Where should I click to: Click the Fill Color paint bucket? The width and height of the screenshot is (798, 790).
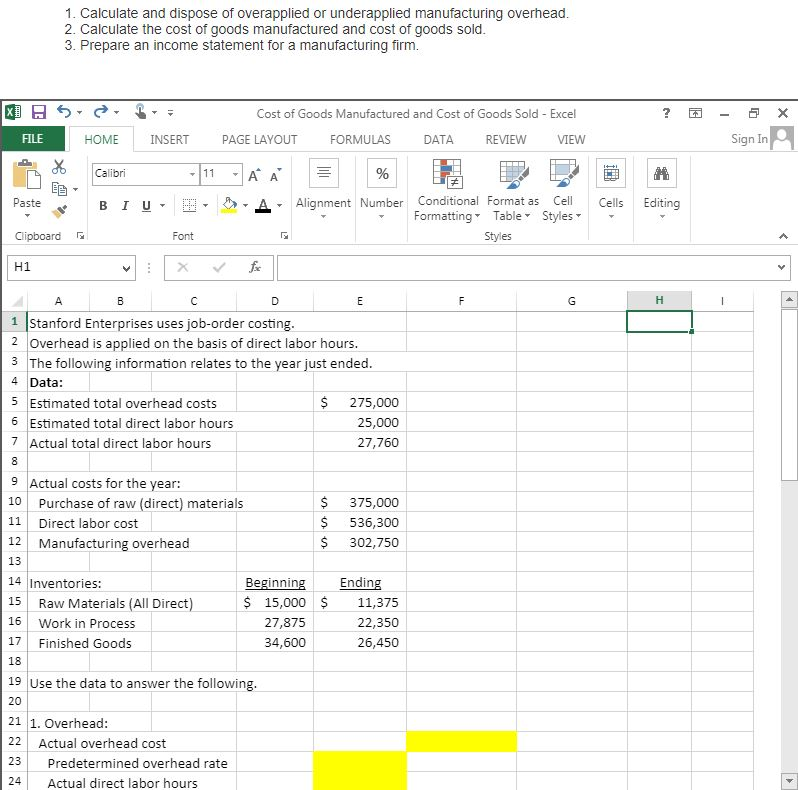point(229,205)
